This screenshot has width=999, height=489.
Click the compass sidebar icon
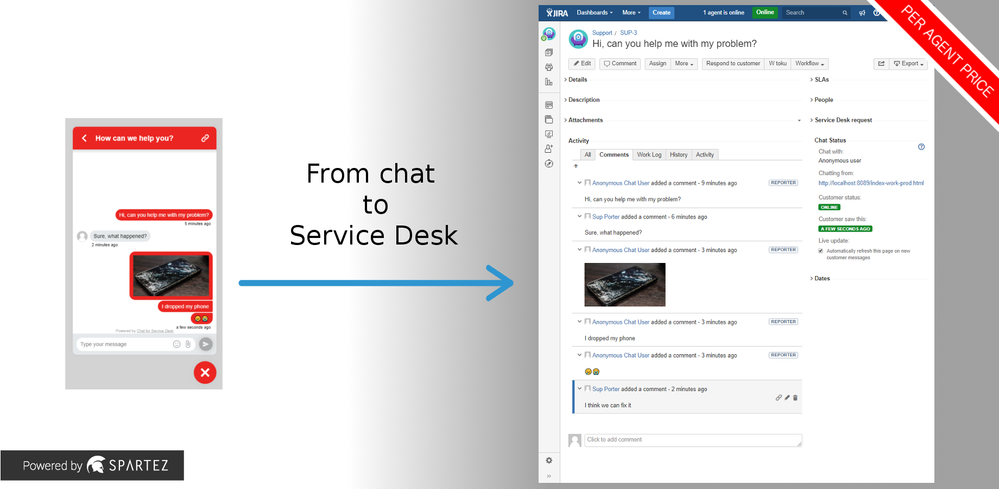549,164
